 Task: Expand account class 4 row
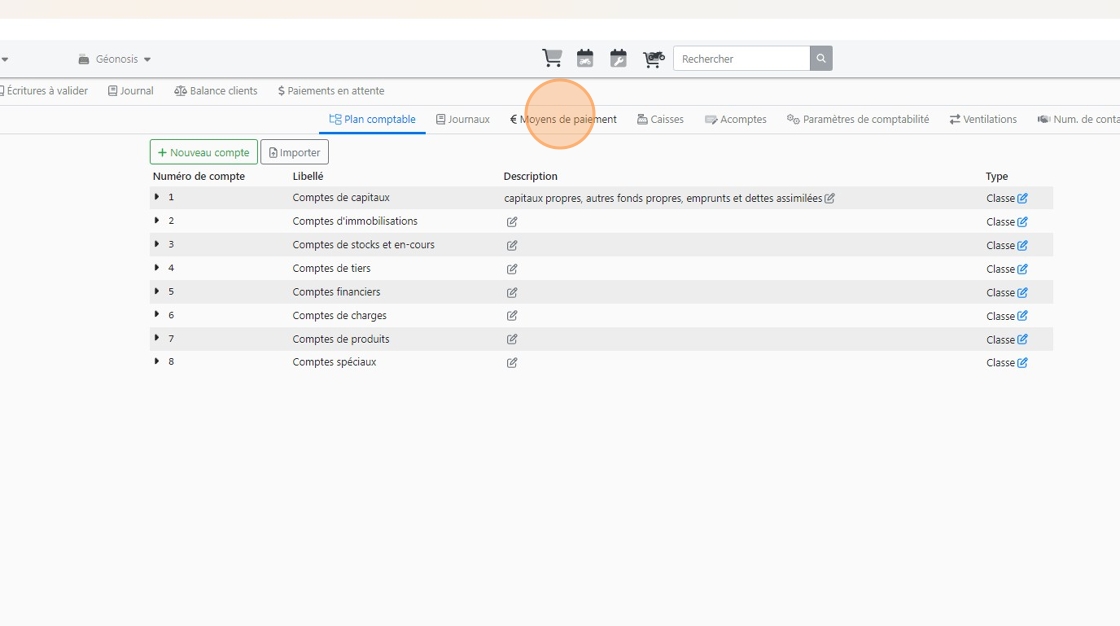[156, 267]
